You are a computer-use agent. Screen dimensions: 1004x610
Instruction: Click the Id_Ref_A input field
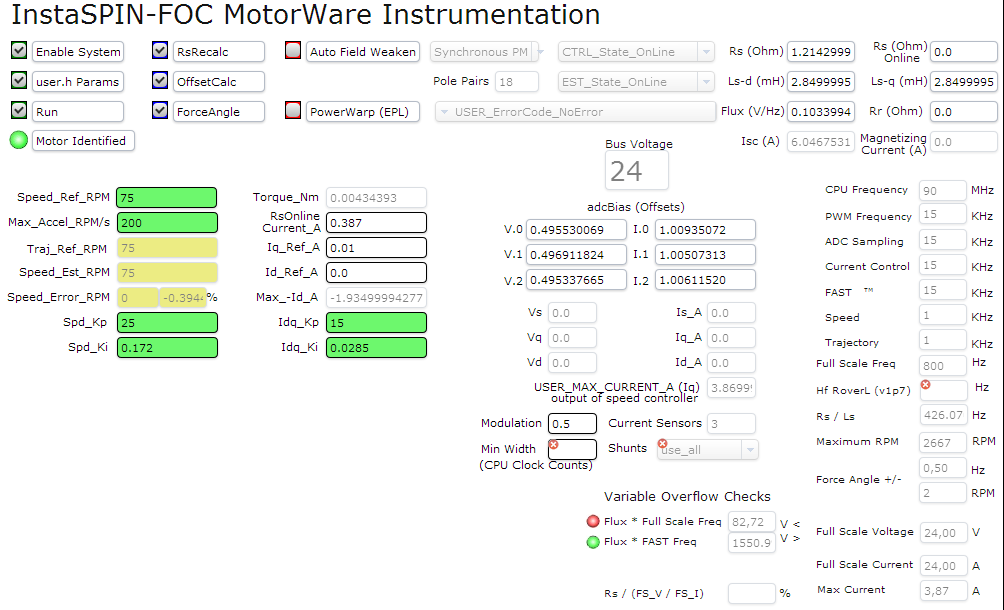376,273
